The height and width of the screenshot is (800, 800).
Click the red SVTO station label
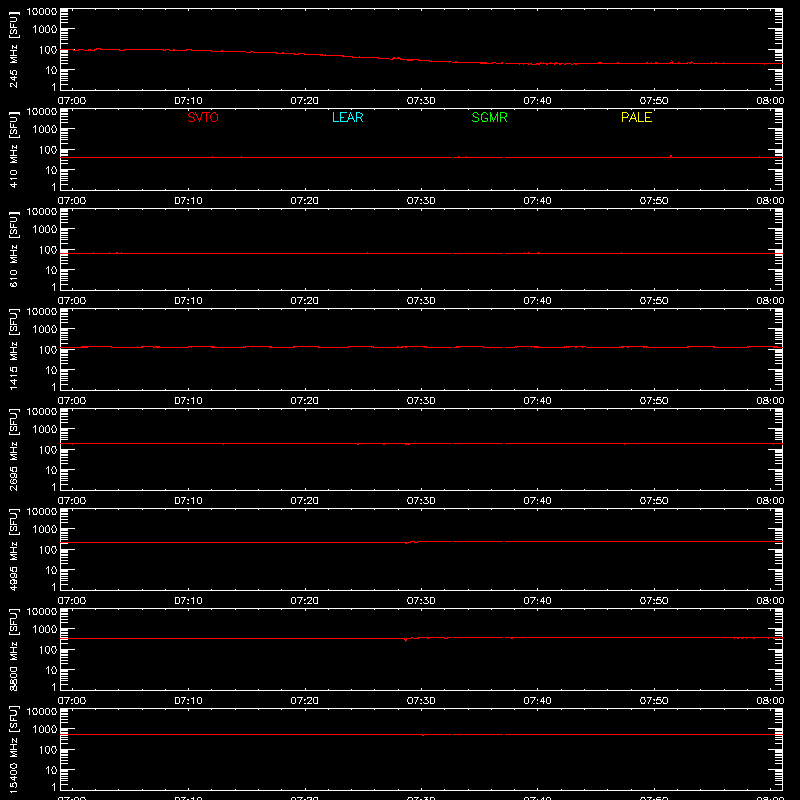click(203, 117)
